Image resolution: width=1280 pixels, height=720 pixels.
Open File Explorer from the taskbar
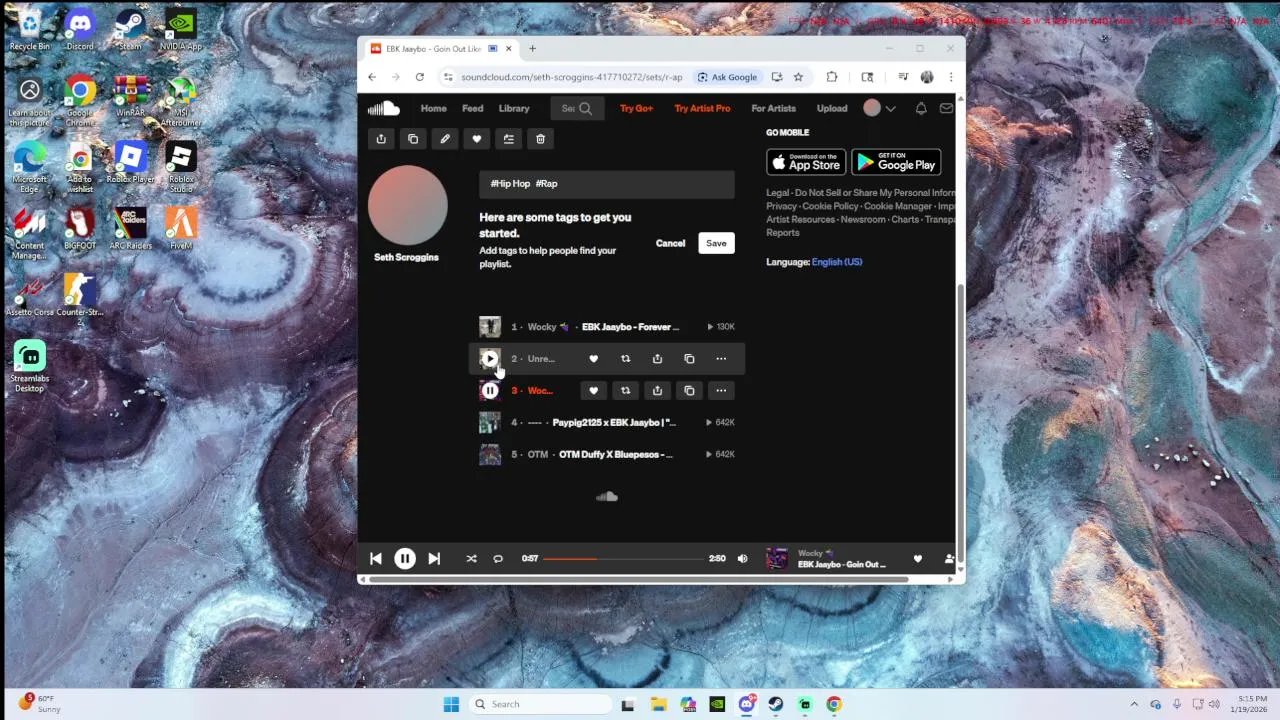tap(658, 704)
